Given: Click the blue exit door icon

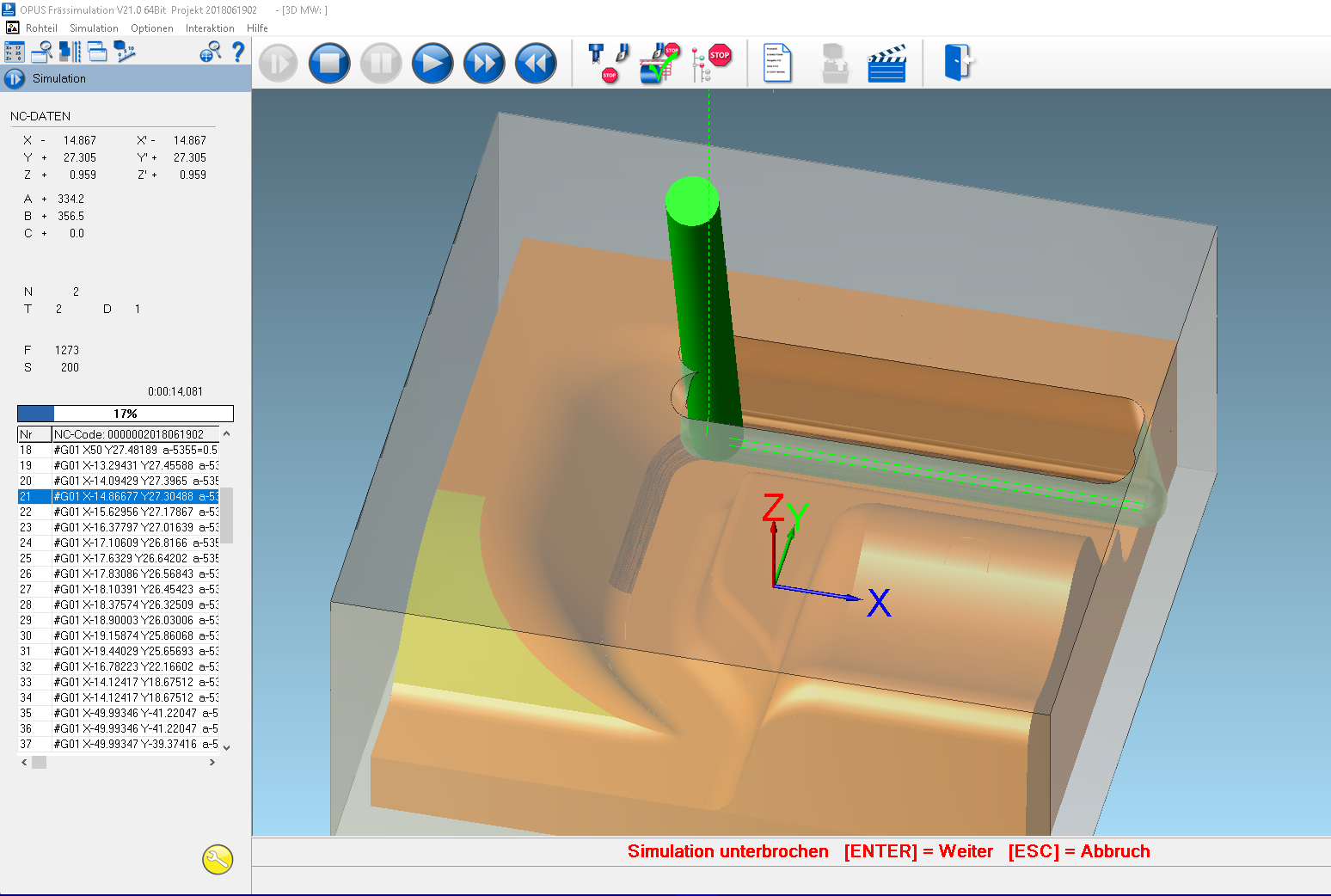Looking at the screenshot, I should click(959, 63).
